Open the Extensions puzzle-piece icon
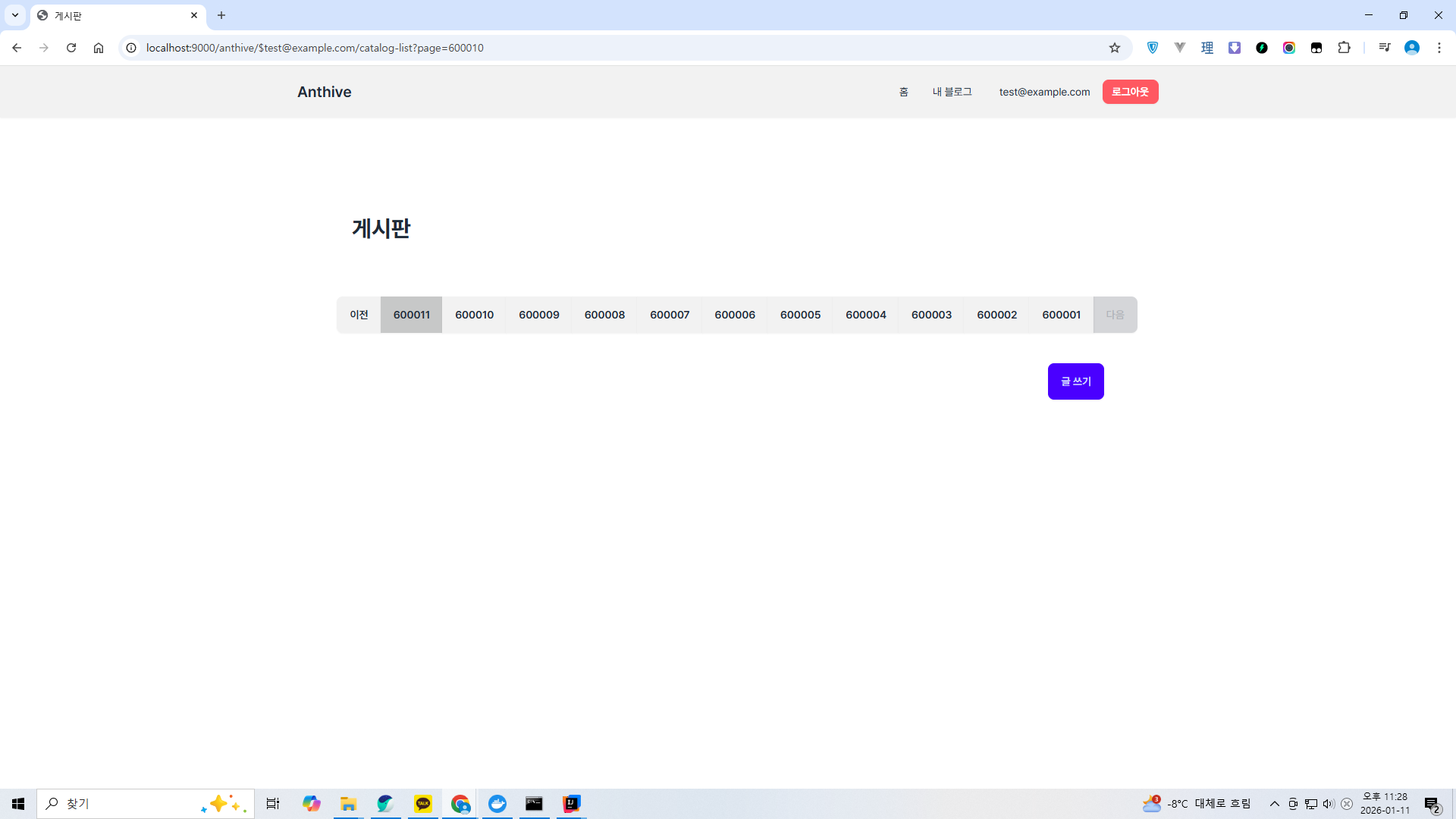The width and height of the screenshot is (1456, 819). [x=1344, y=48]
